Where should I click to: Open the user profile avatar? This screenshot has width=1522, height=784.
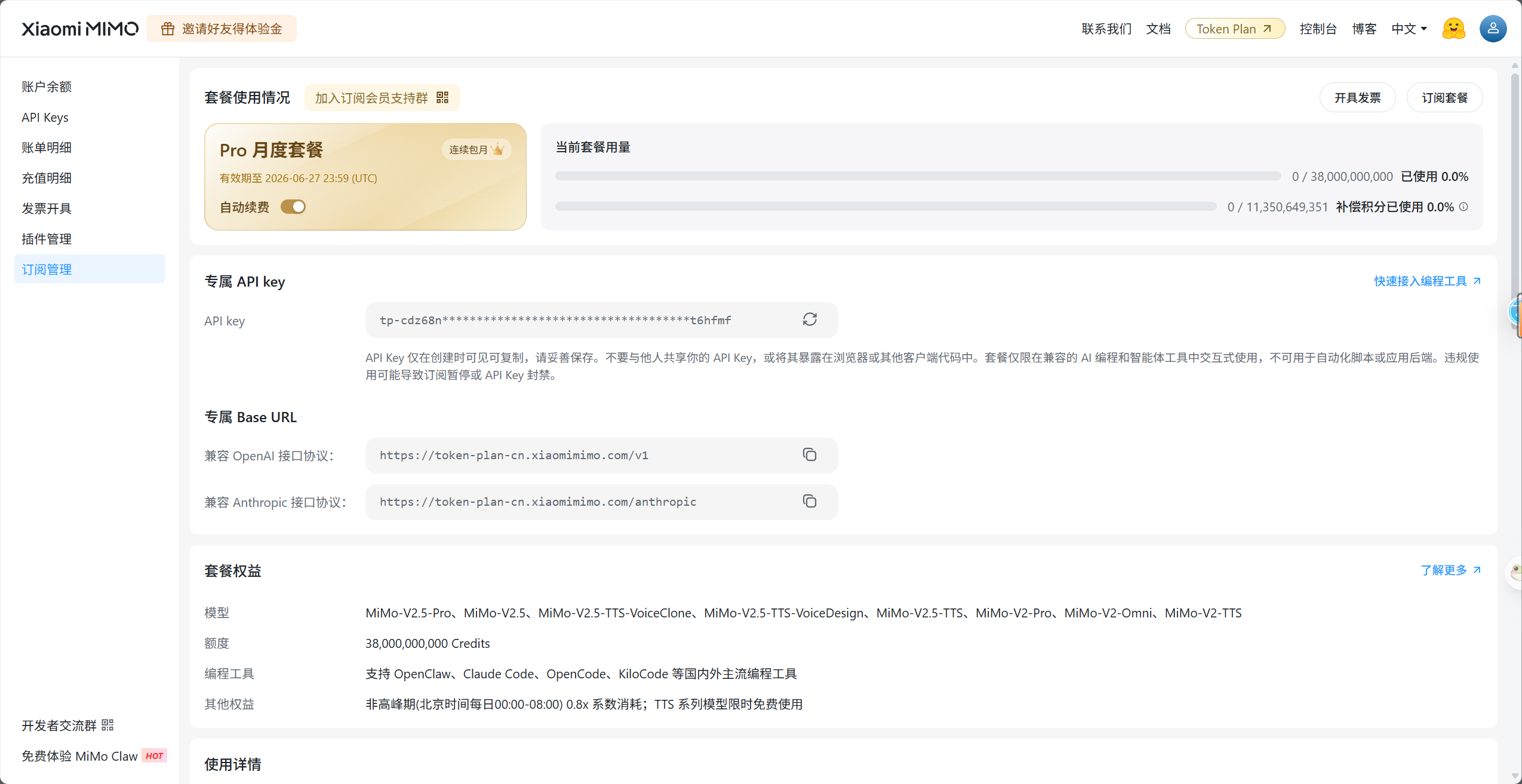(1493, 29)
